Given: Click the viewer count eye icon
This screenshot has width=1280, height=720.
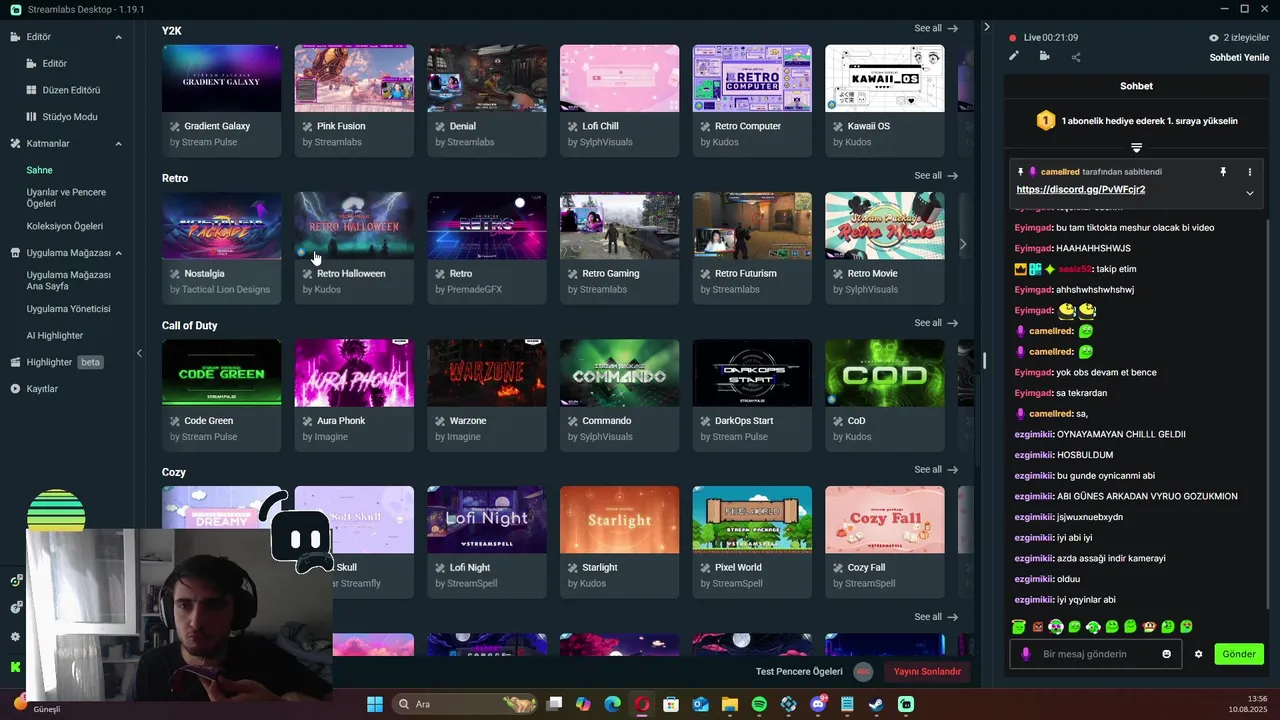Looking at the screenshot, I should 1214,38.
